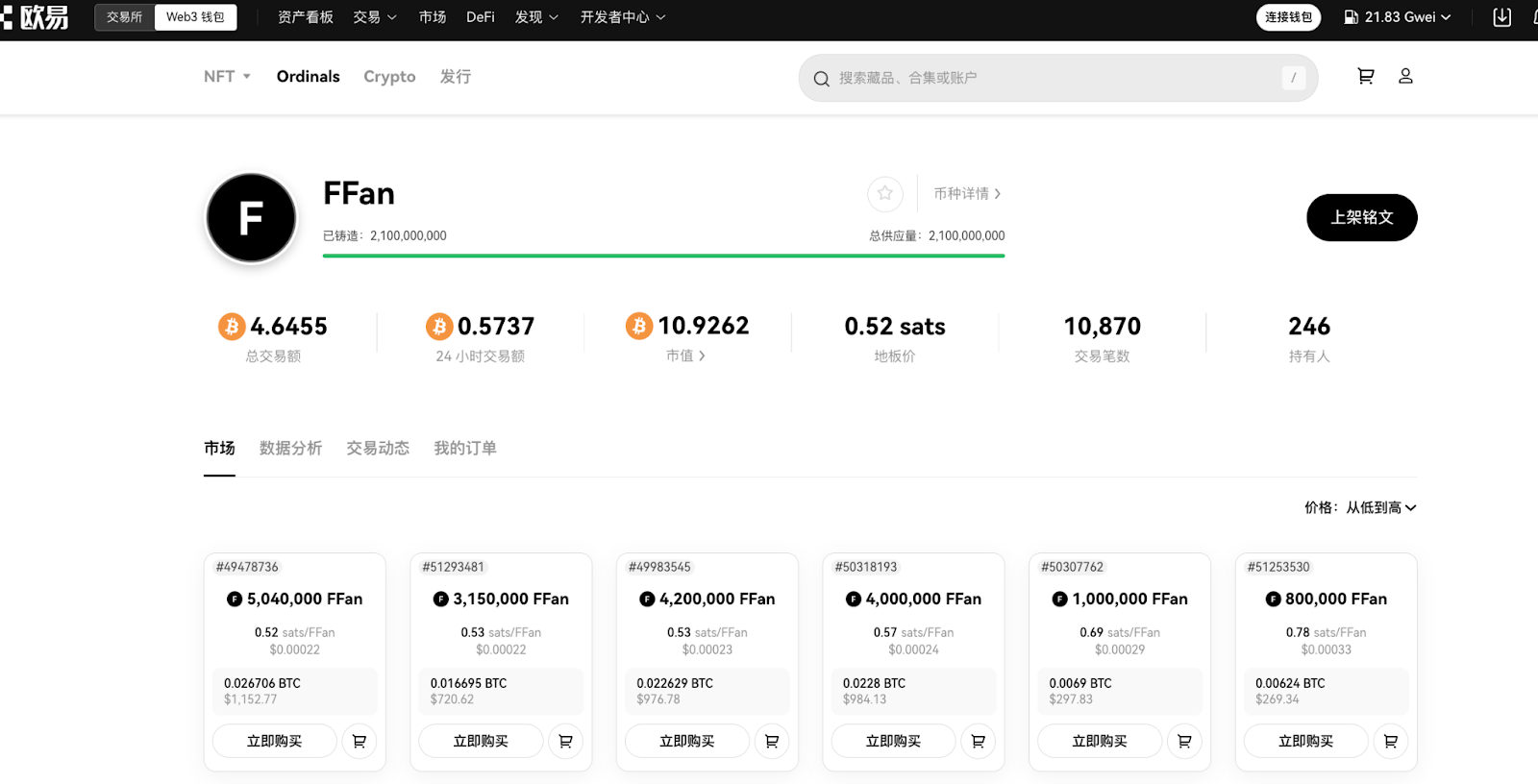The height and width of the screenshot is (784, 1538).
Task: Click the 246 holders value
Action: point(1309,327)
